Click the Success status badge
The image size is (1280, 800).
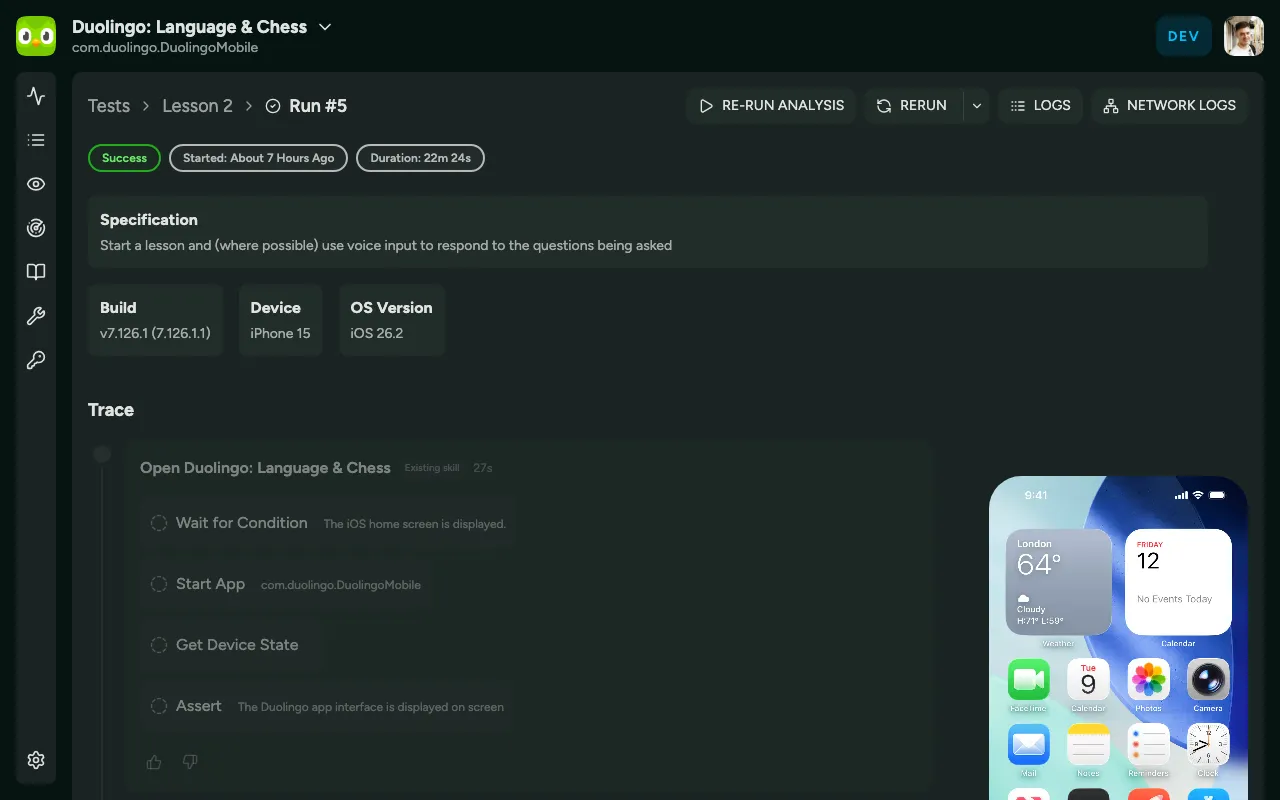[124, 158]
